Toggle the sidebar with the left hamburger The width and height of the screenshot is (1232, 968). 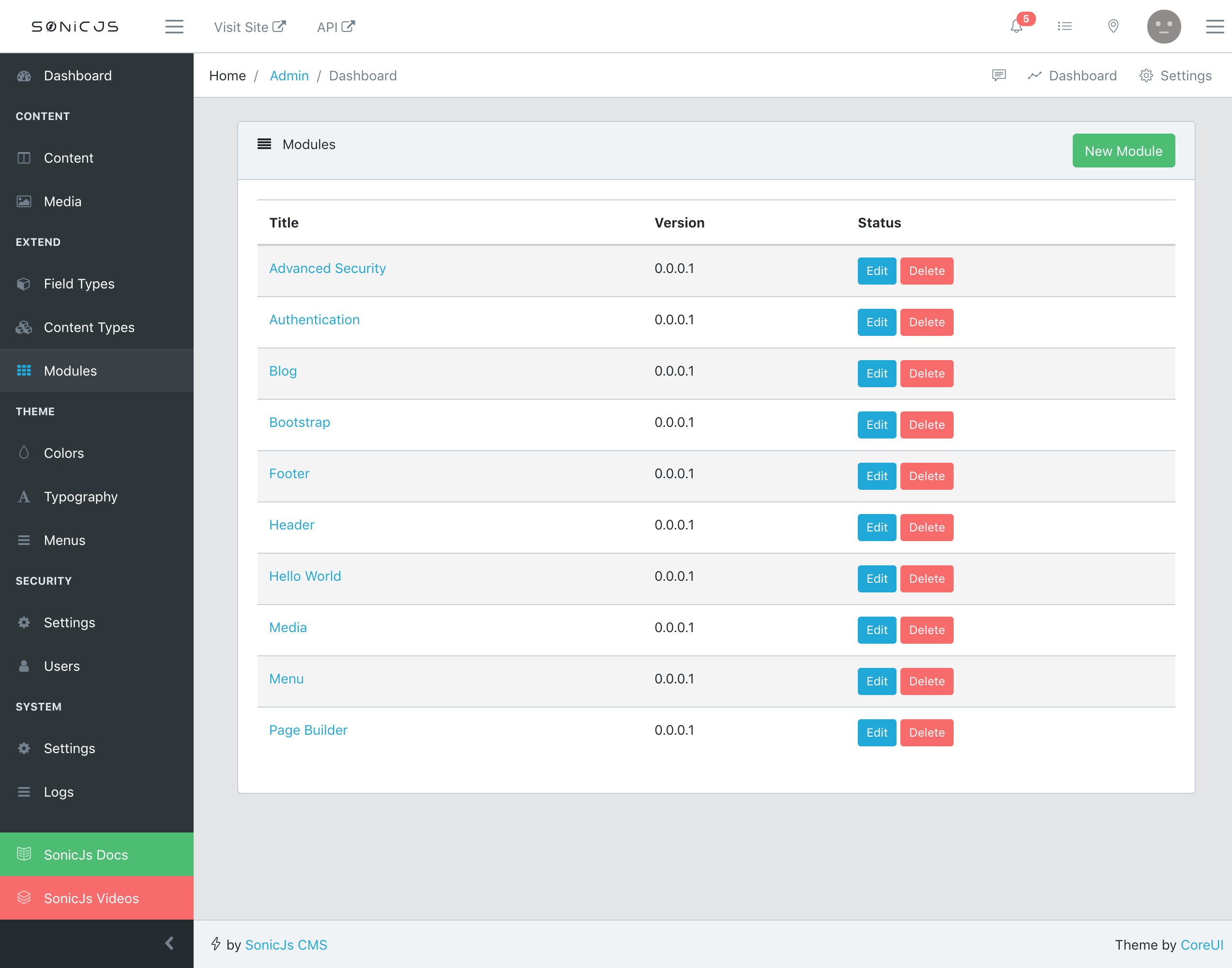[x=174, y=27]
